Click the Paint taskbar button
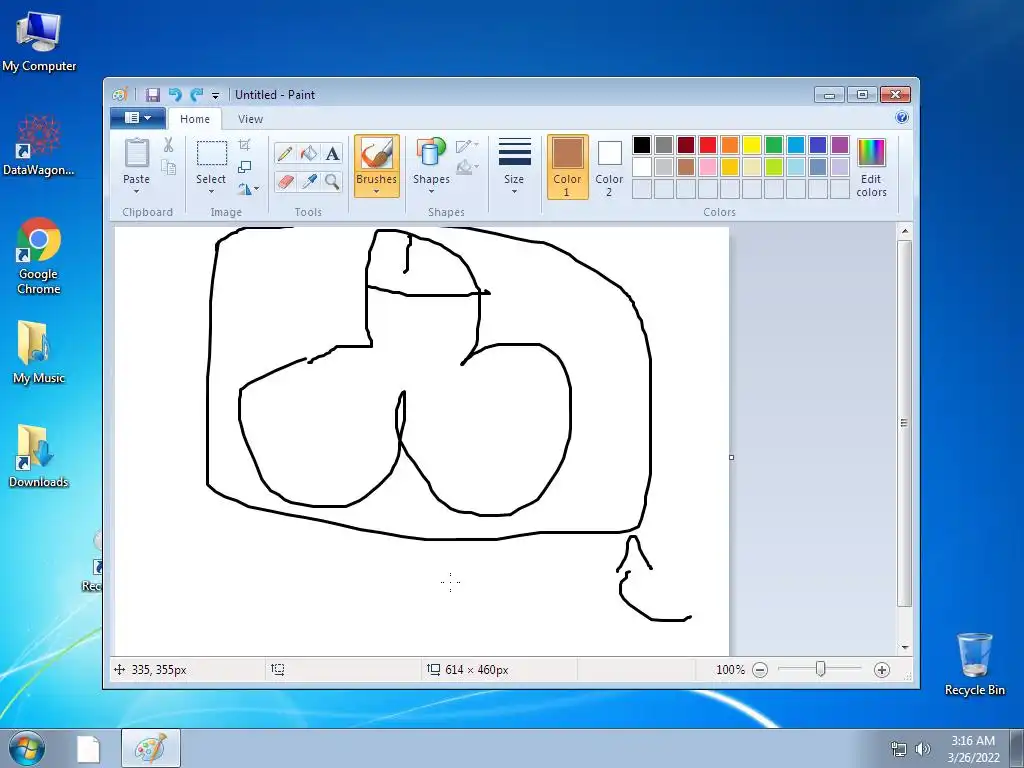This screenshot has width=1024, height=768. coord(151,748)
